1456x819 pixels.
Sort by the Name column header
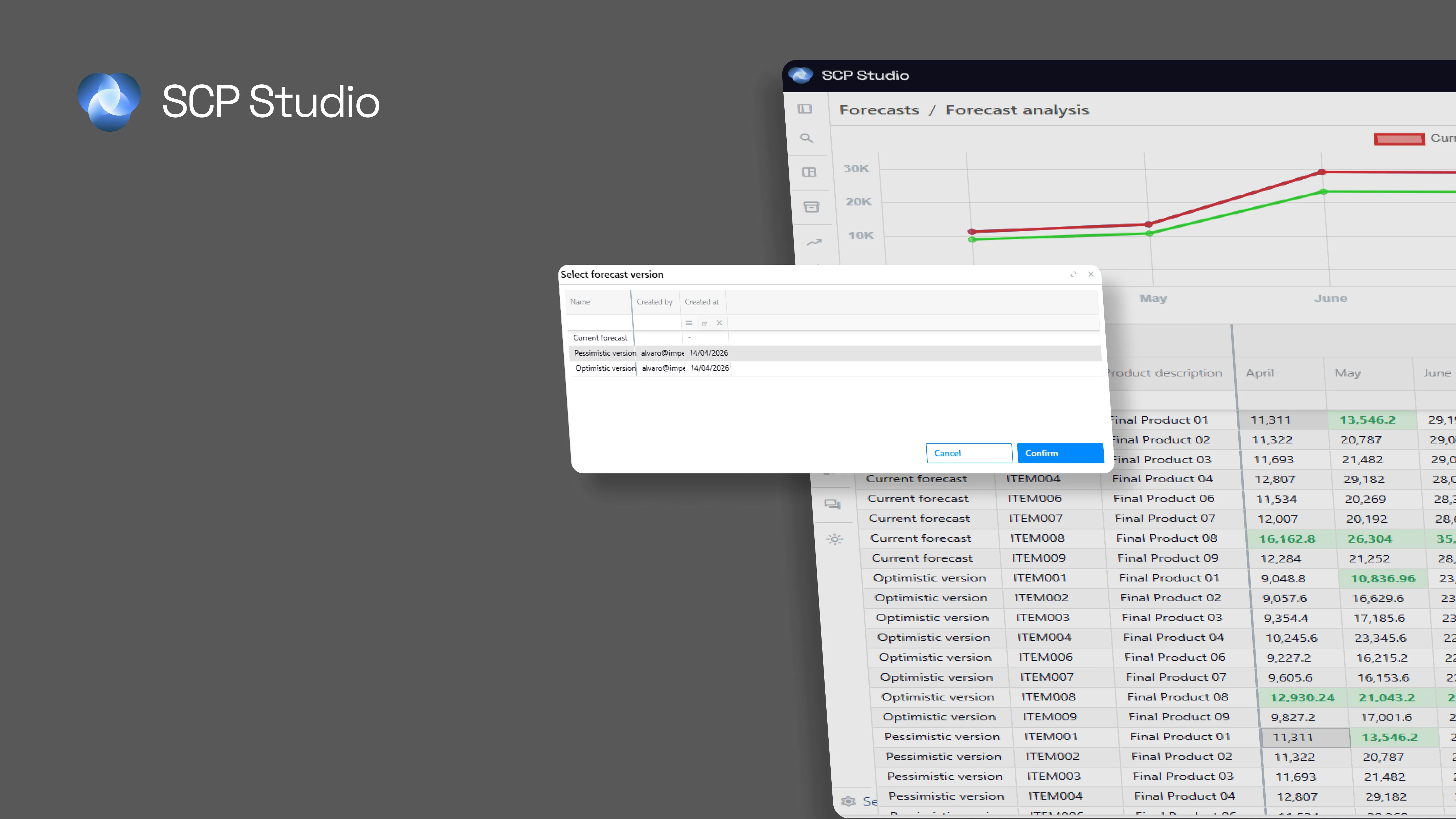pyautogui.click(x=580, y=302)
